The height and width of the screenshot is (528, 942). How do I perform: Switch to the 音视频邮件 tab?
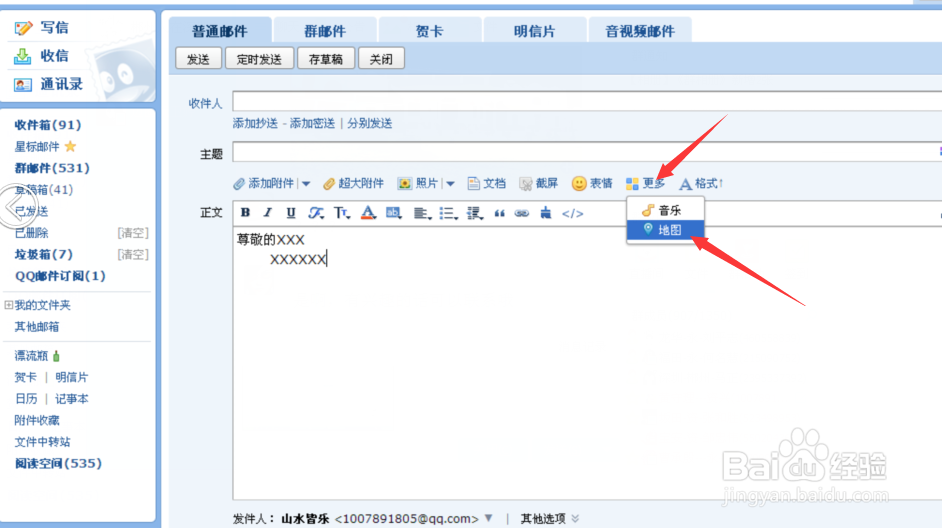coord(640,31)
